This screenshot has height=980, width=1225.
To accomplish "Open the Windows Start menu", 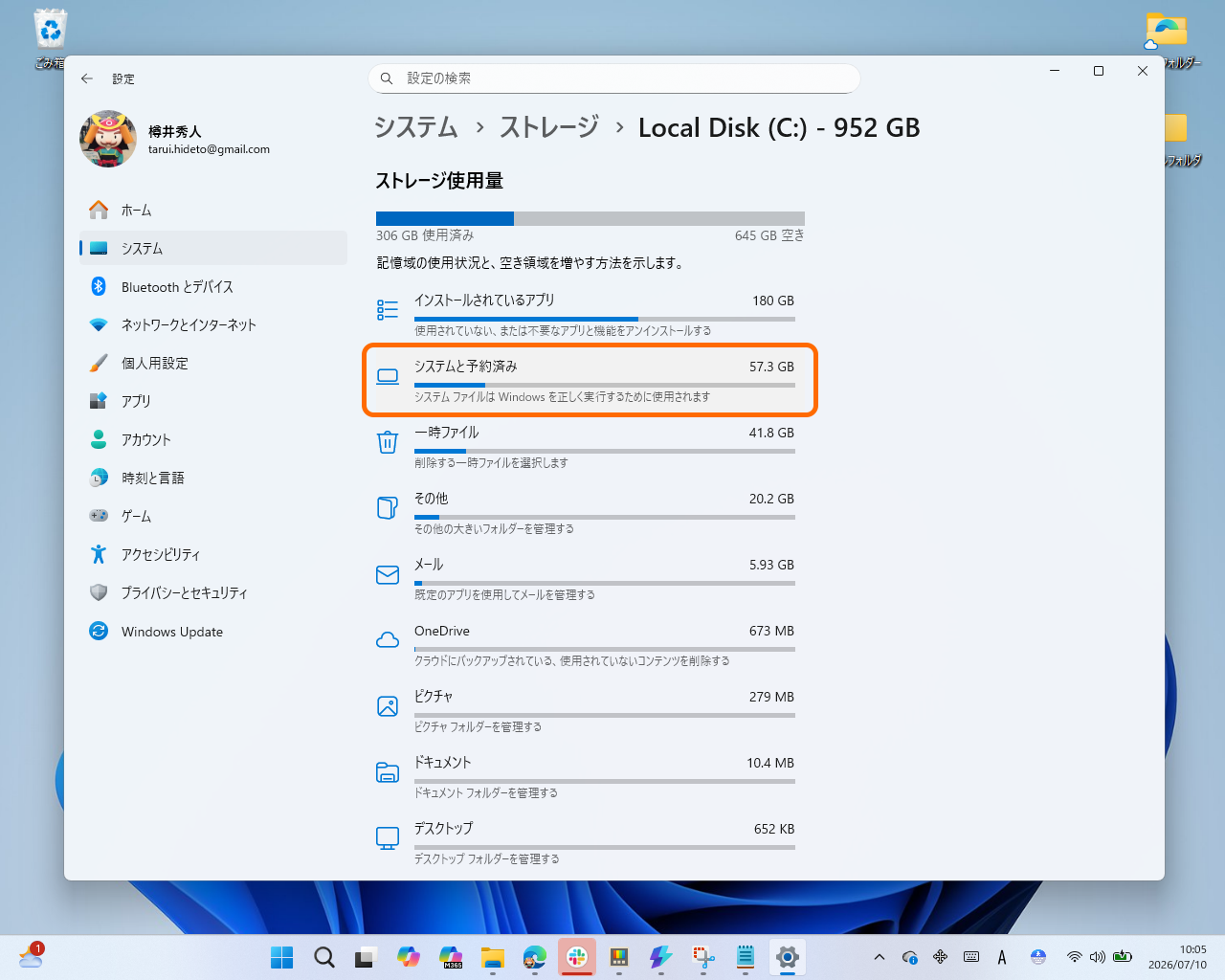I will click(x=282, y=957).
